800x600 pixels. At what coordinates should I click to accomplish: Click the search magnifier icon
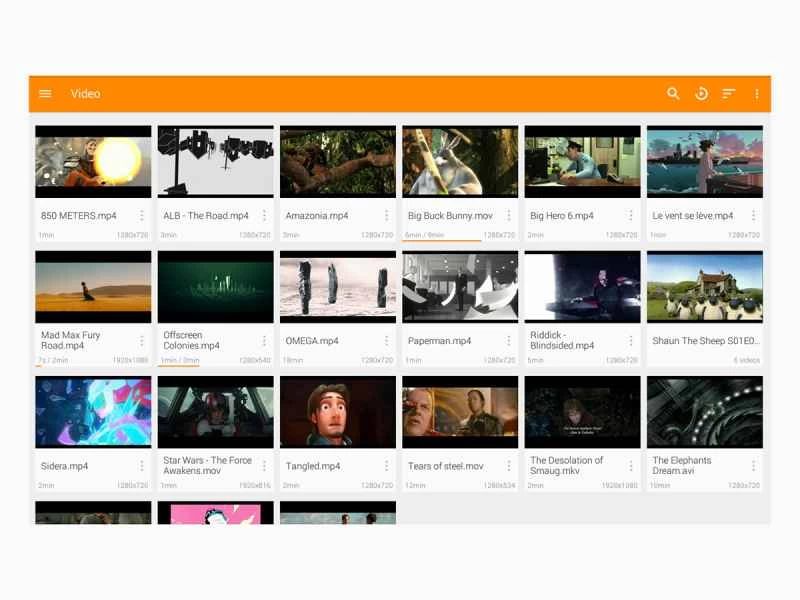pyautogui.click(x=673, y=94)
